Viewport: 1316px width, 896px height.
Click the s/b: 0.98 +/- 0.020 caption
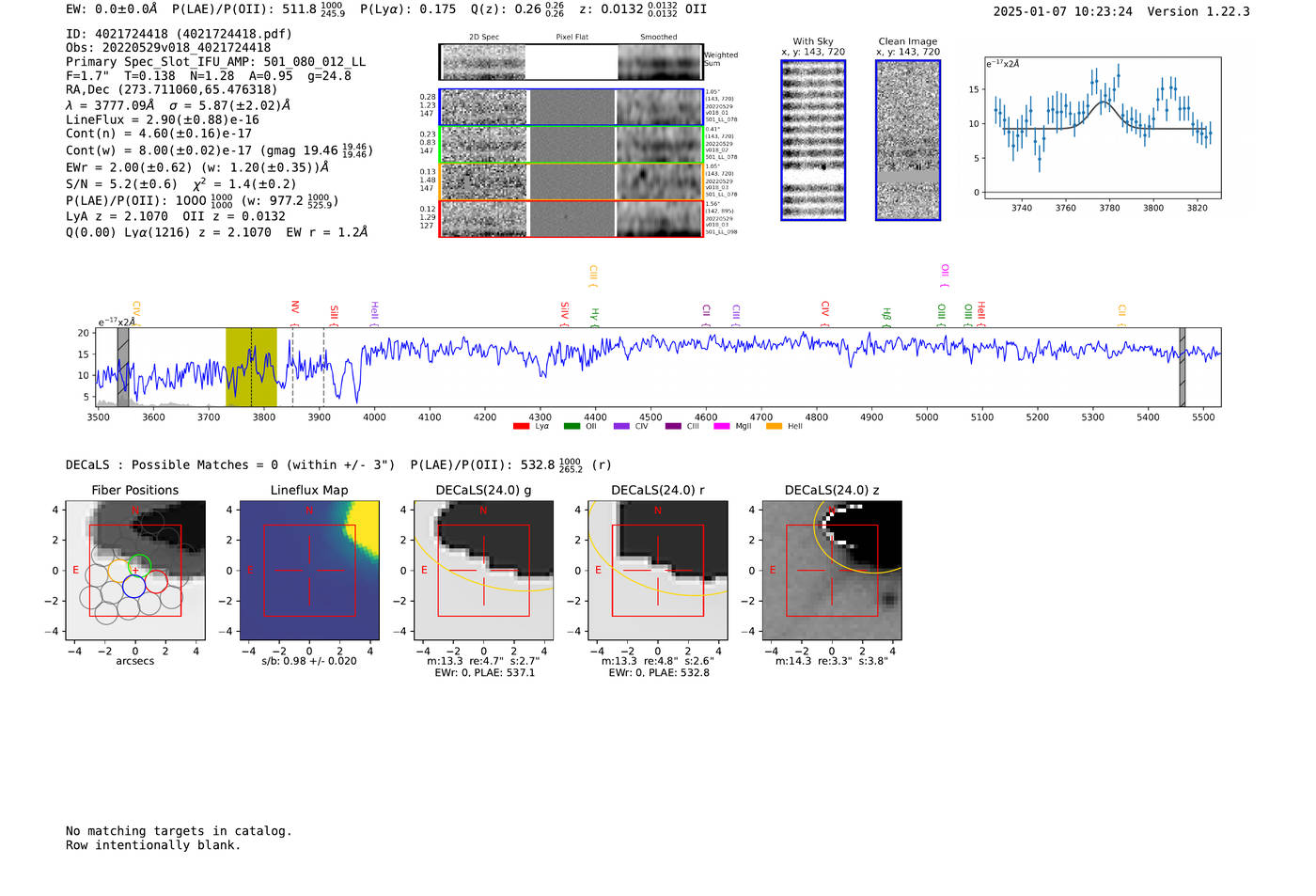pos(309,661)
